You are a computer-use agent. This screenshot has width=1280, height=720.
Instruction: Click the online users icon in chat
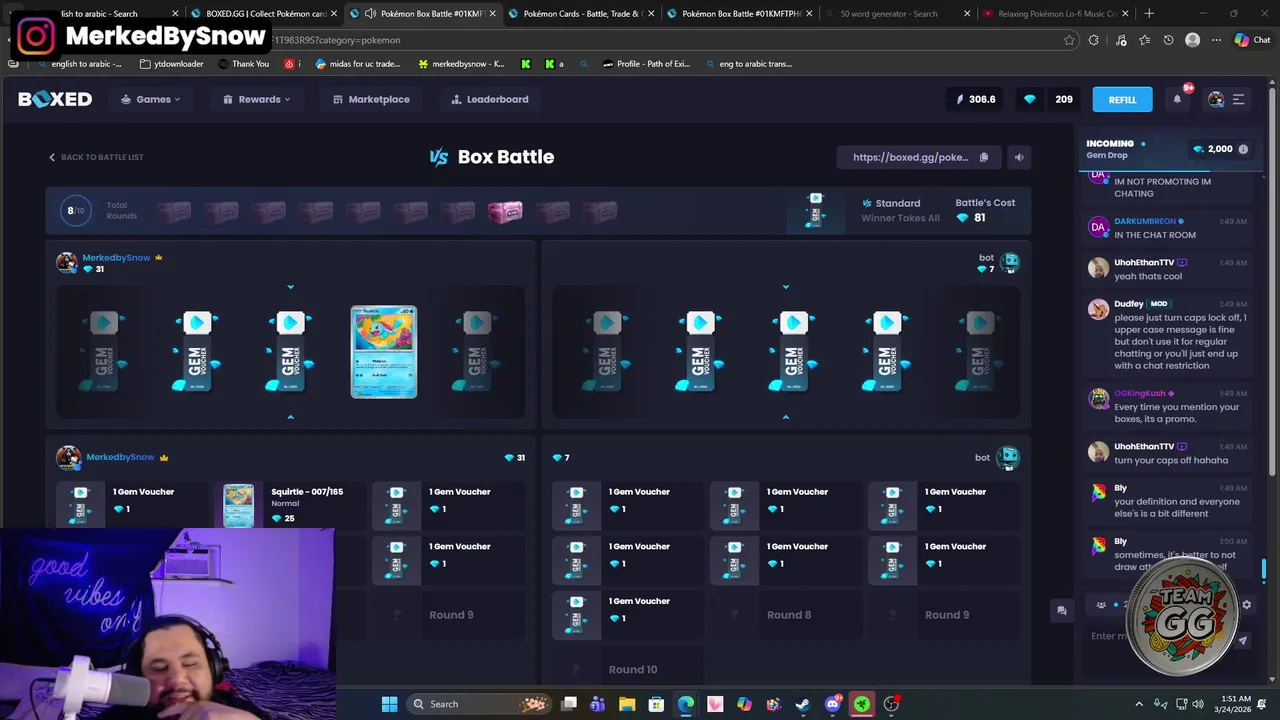tap(1101, 605)
